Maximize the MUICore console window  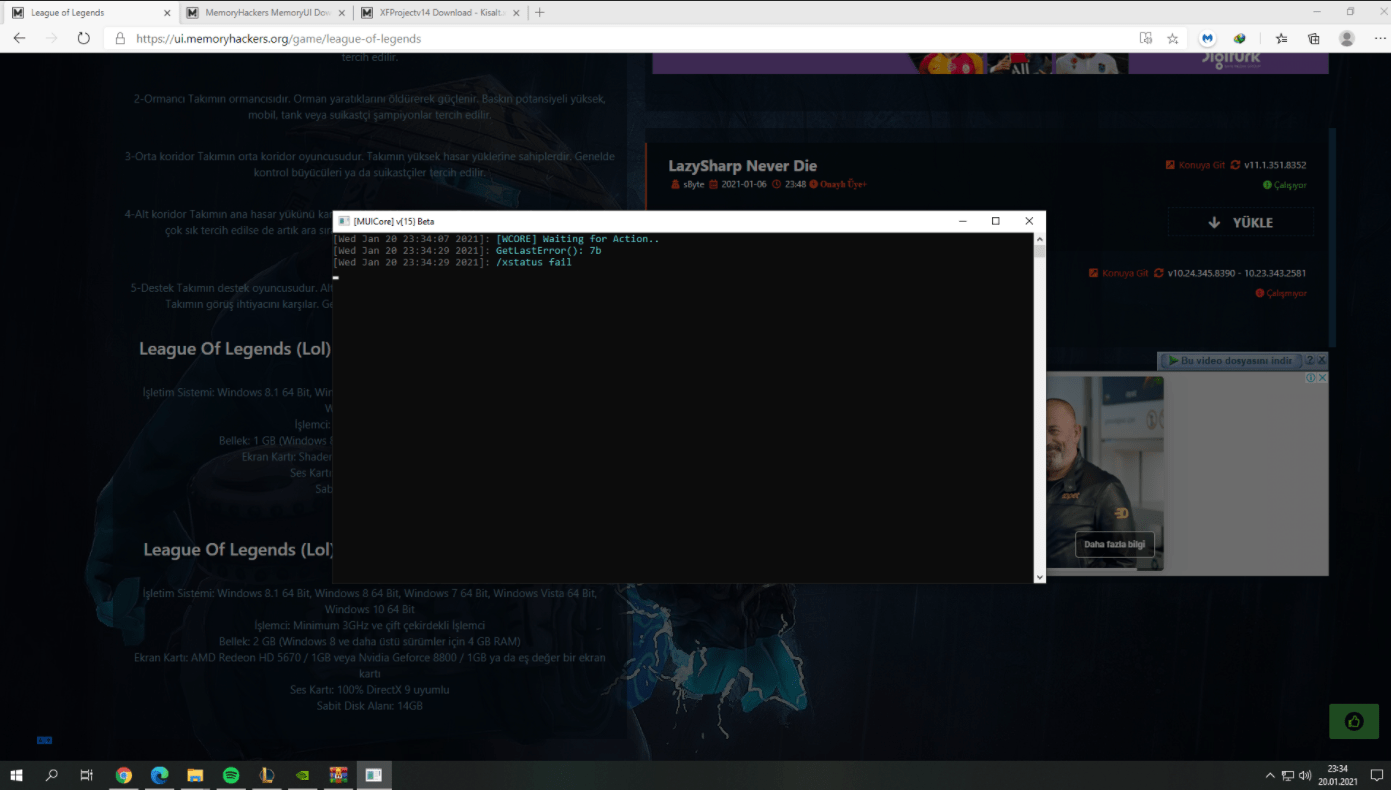(996, 221)
